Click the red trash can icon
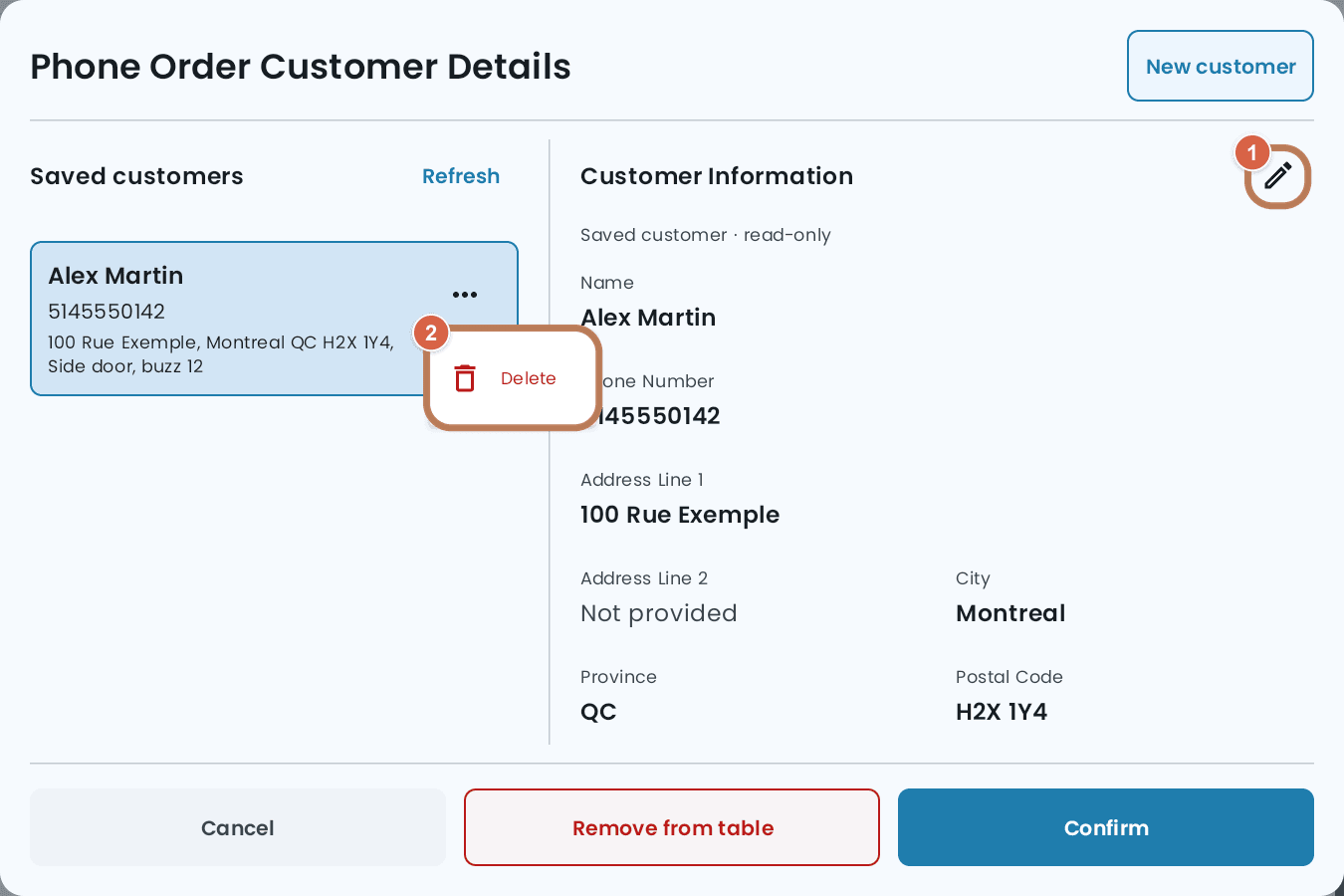The image size is (1344, 896). pyautogui.click(x=465, y=378)
